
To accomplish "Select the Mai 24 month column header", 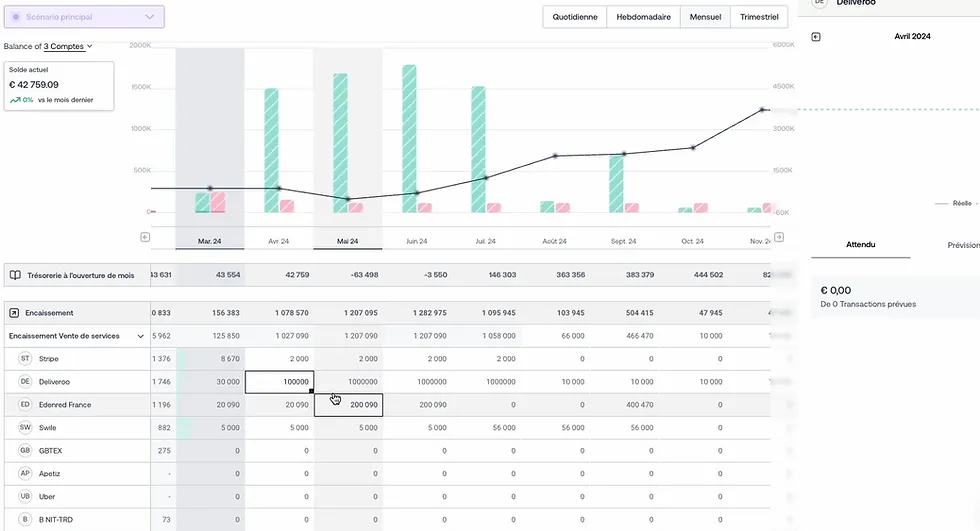I will [347, 241].
